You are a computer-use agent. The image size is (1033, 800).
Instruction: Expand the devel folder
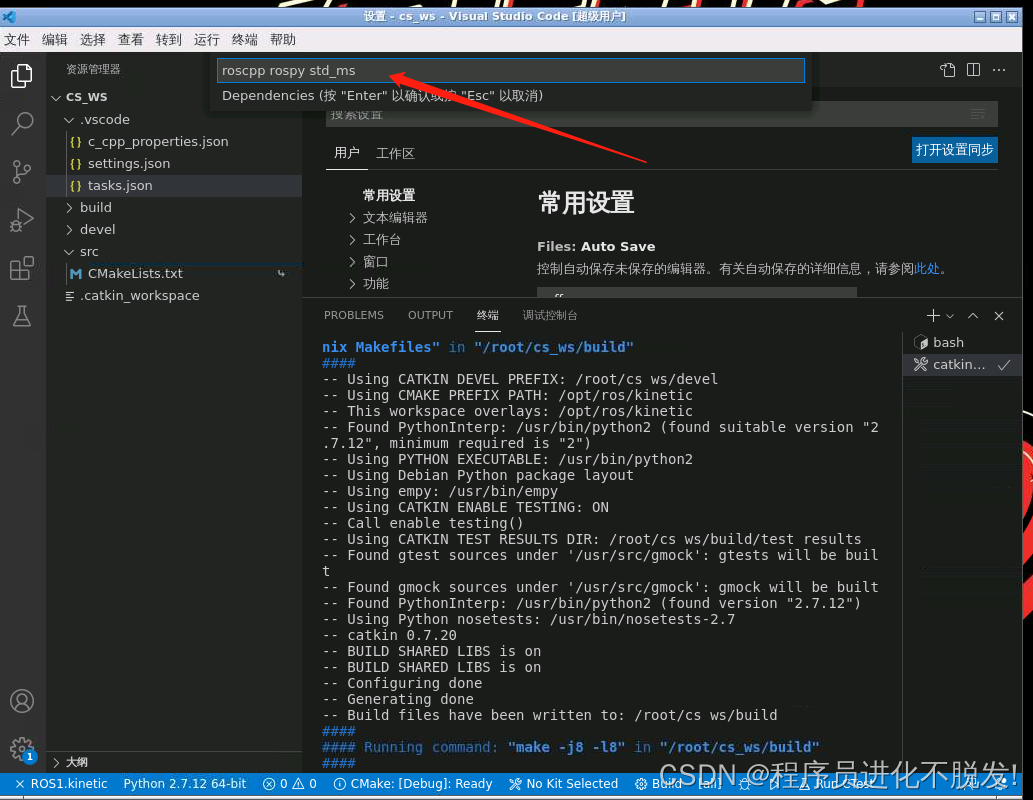pos(69,230)
